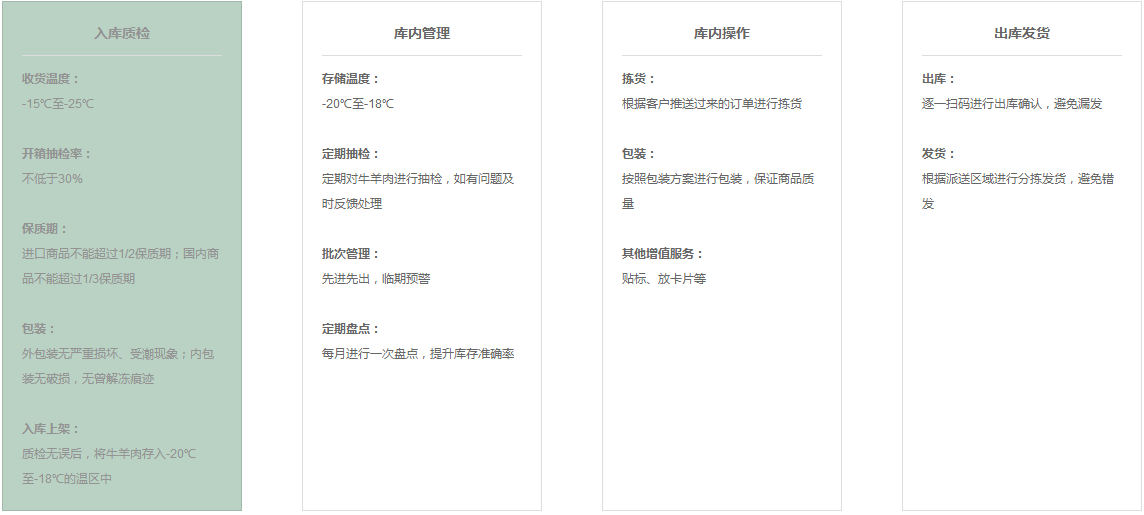Open the 库内操作 card header
This screenshot has height=515, width=1144.
[x=721, y=33]
